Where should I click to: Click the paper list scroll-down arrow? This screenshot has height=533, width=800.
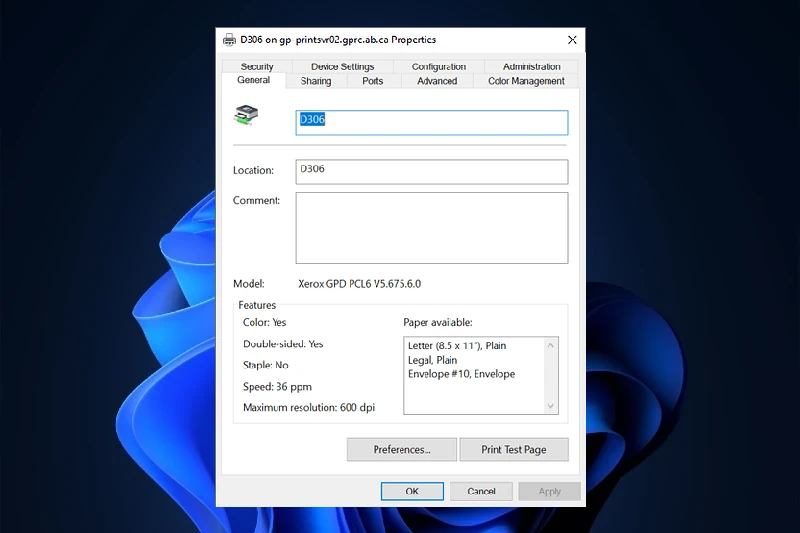tap(551, 406)
